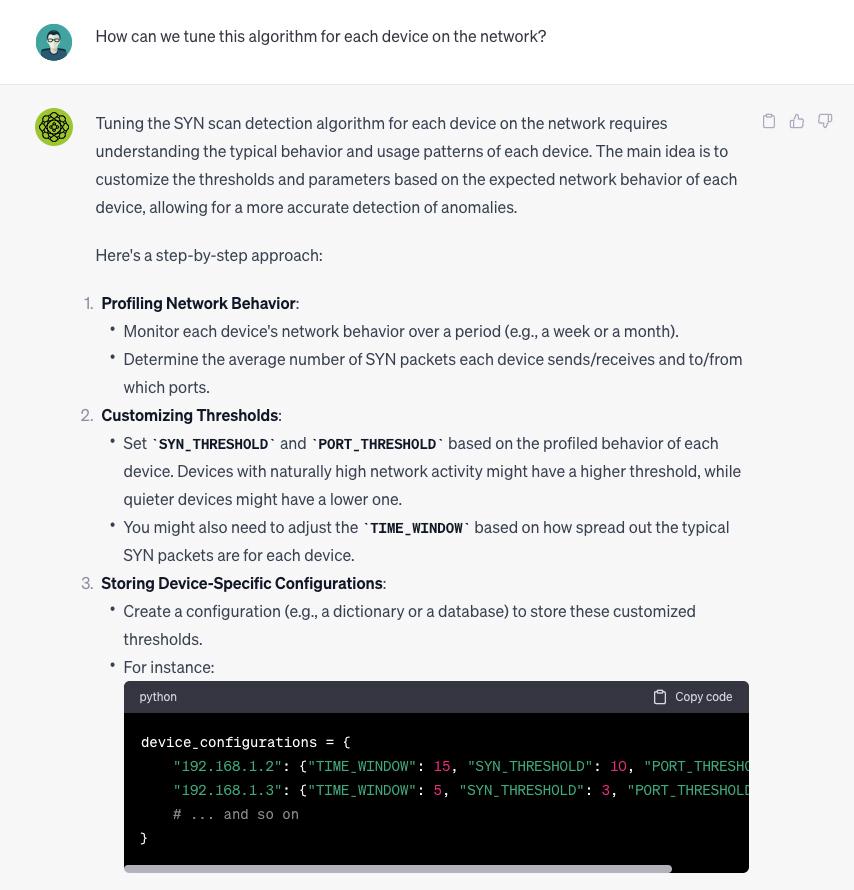
Task: Click the device_configurations variable name
Action: pos(229,743)
